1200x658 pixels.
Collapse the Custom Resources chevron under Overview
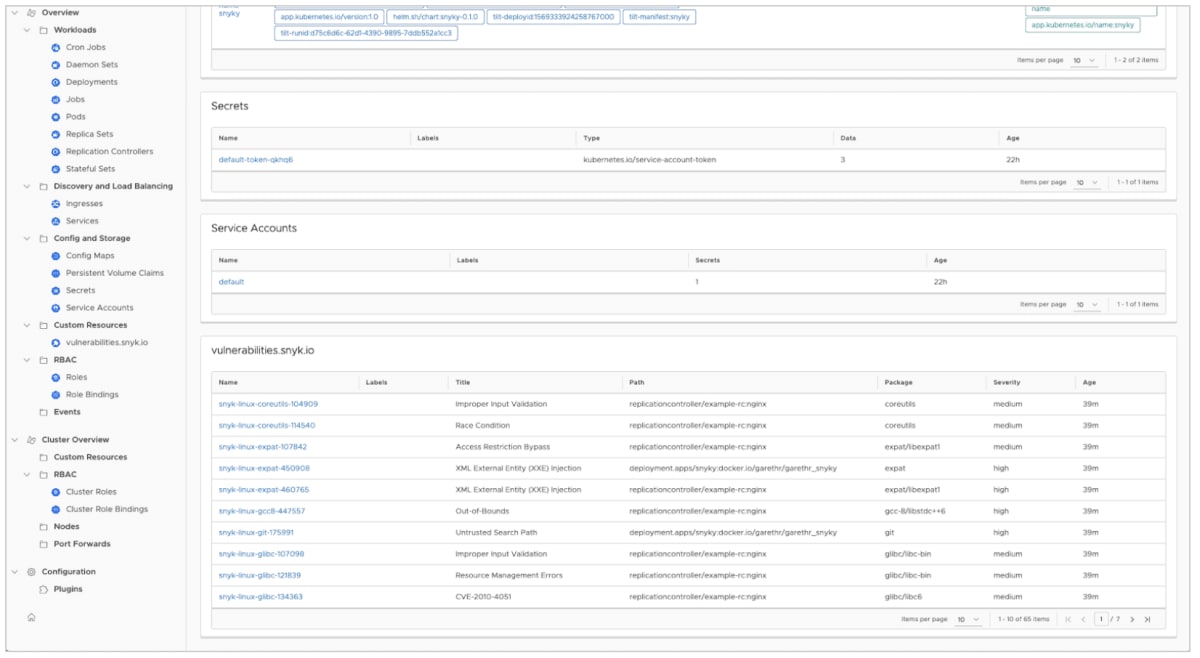(27, 325)
